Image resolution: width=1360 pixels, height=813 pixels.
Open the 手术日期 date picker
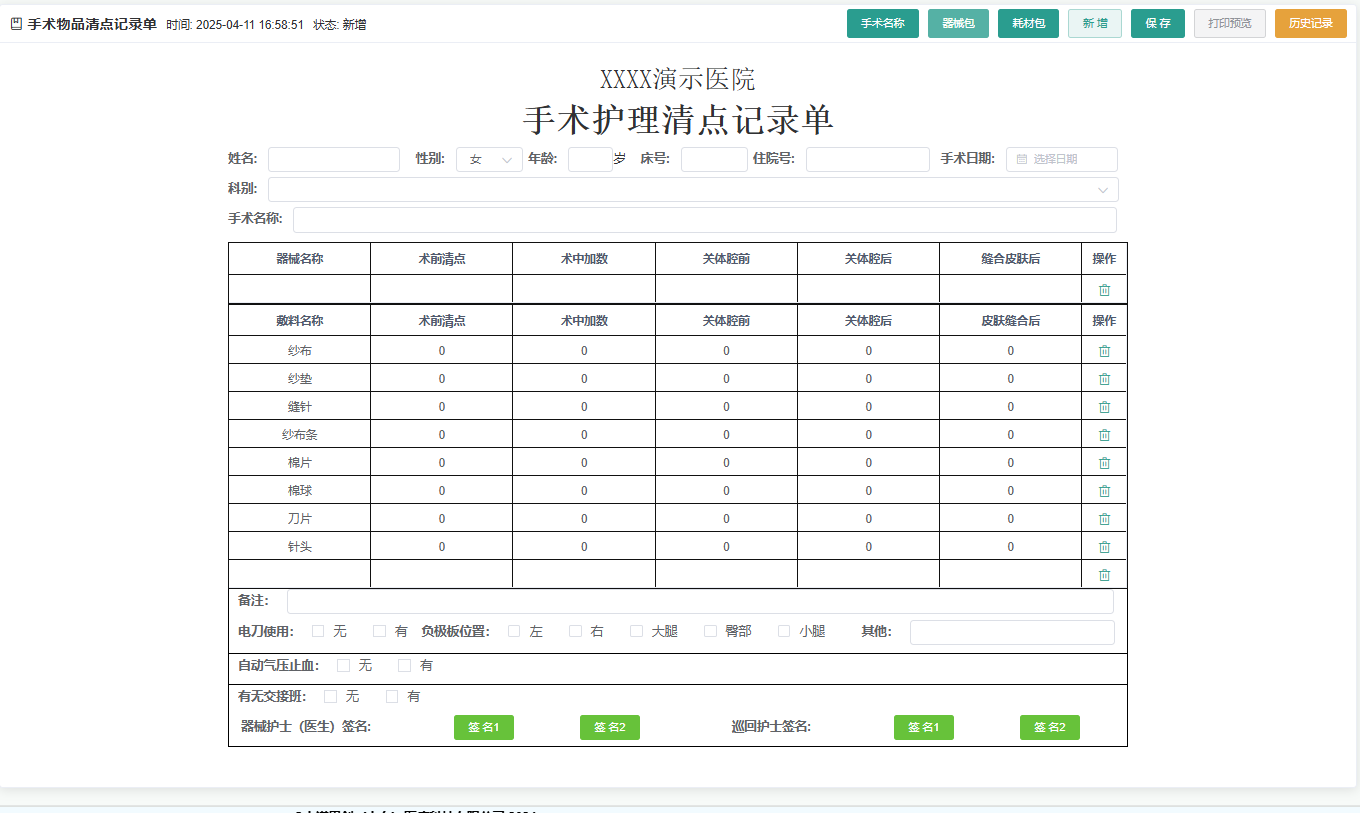1061,159
